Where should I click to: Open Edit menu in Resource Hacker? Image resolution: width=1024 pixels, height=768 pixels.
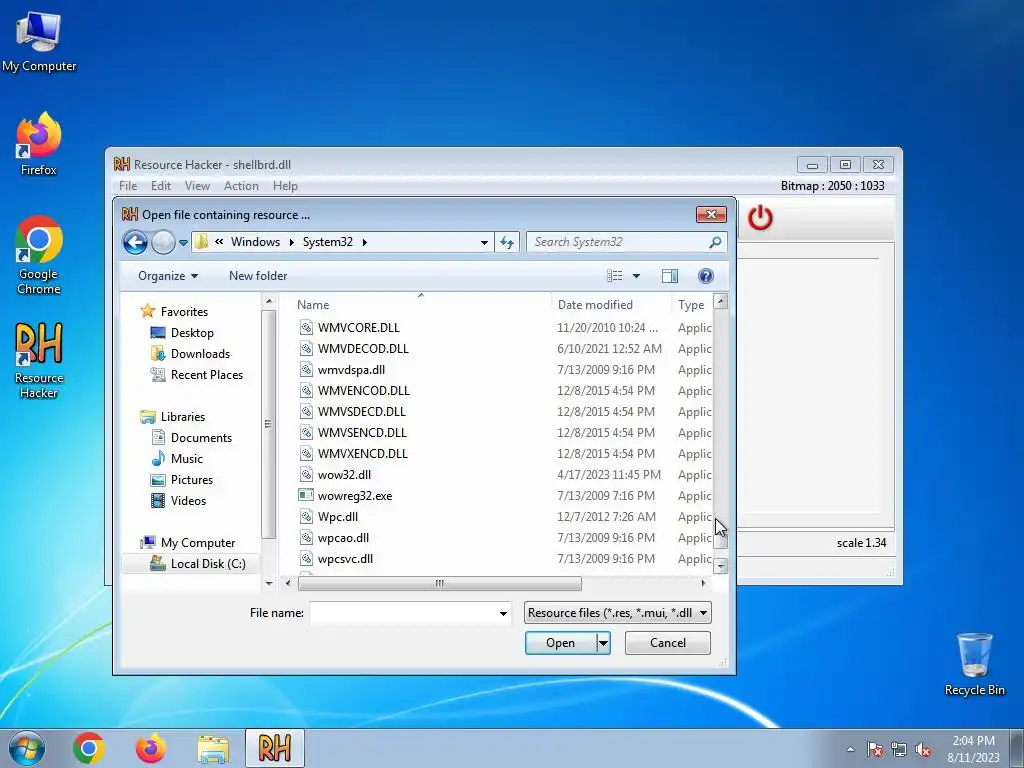point(161,186)
